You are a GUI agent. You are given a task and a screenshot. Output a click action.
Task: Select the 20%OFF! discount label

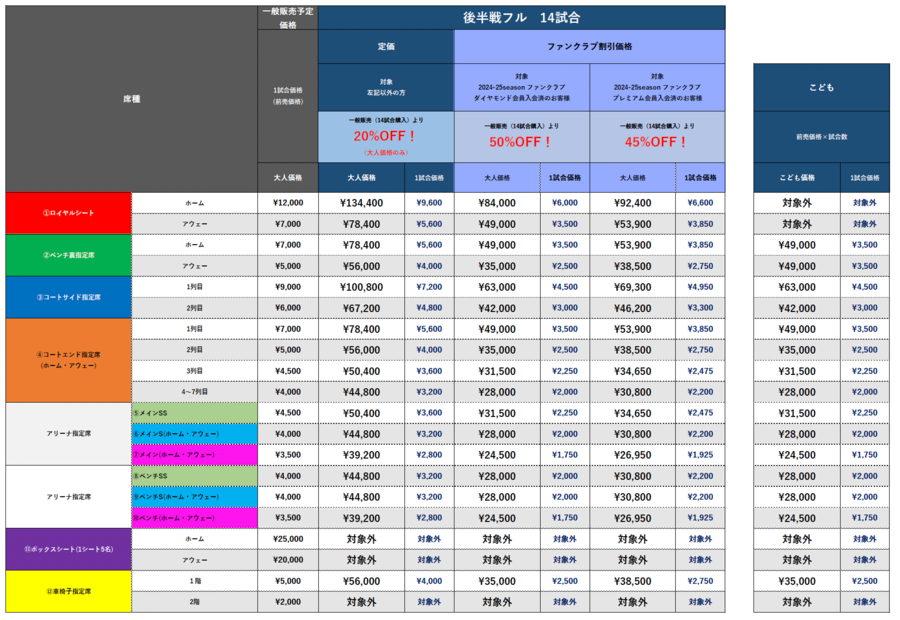point(385,138)
